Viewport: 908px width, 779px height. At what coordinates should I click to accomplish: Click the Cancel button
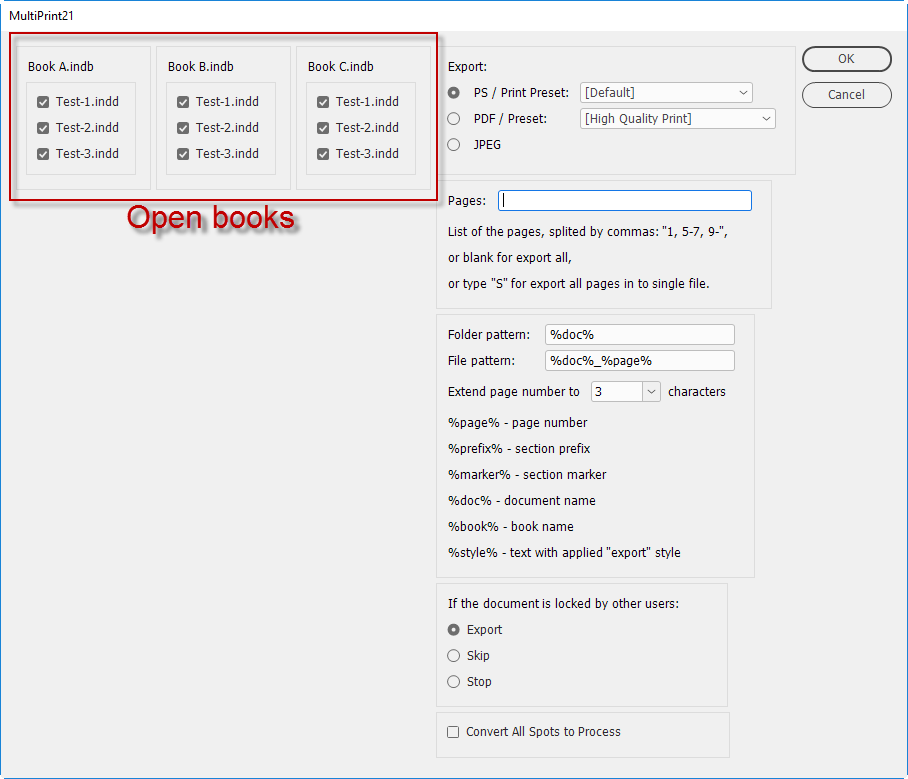(846, 95)
